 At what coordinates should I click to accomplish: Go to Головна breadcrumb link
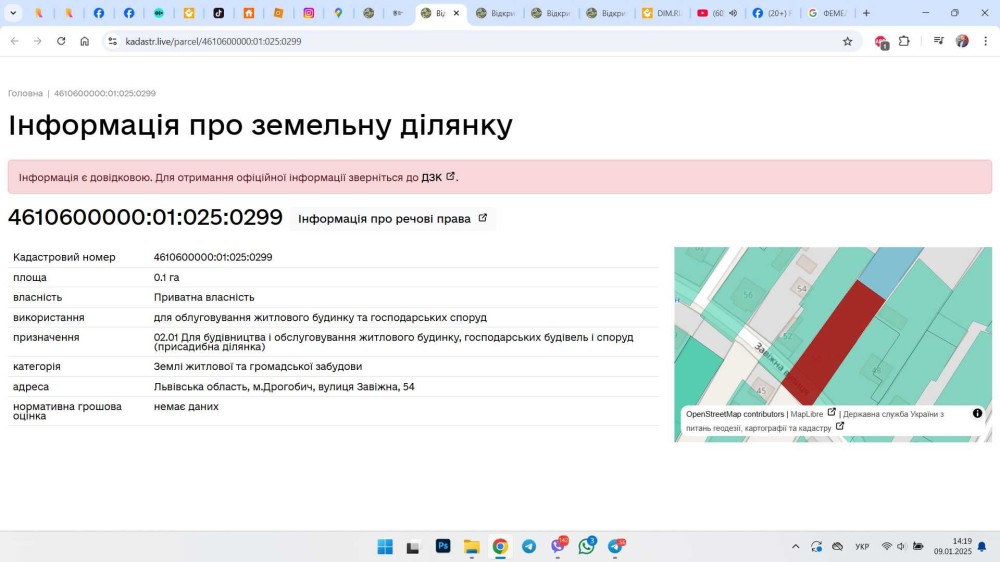(x=26, y=93)
